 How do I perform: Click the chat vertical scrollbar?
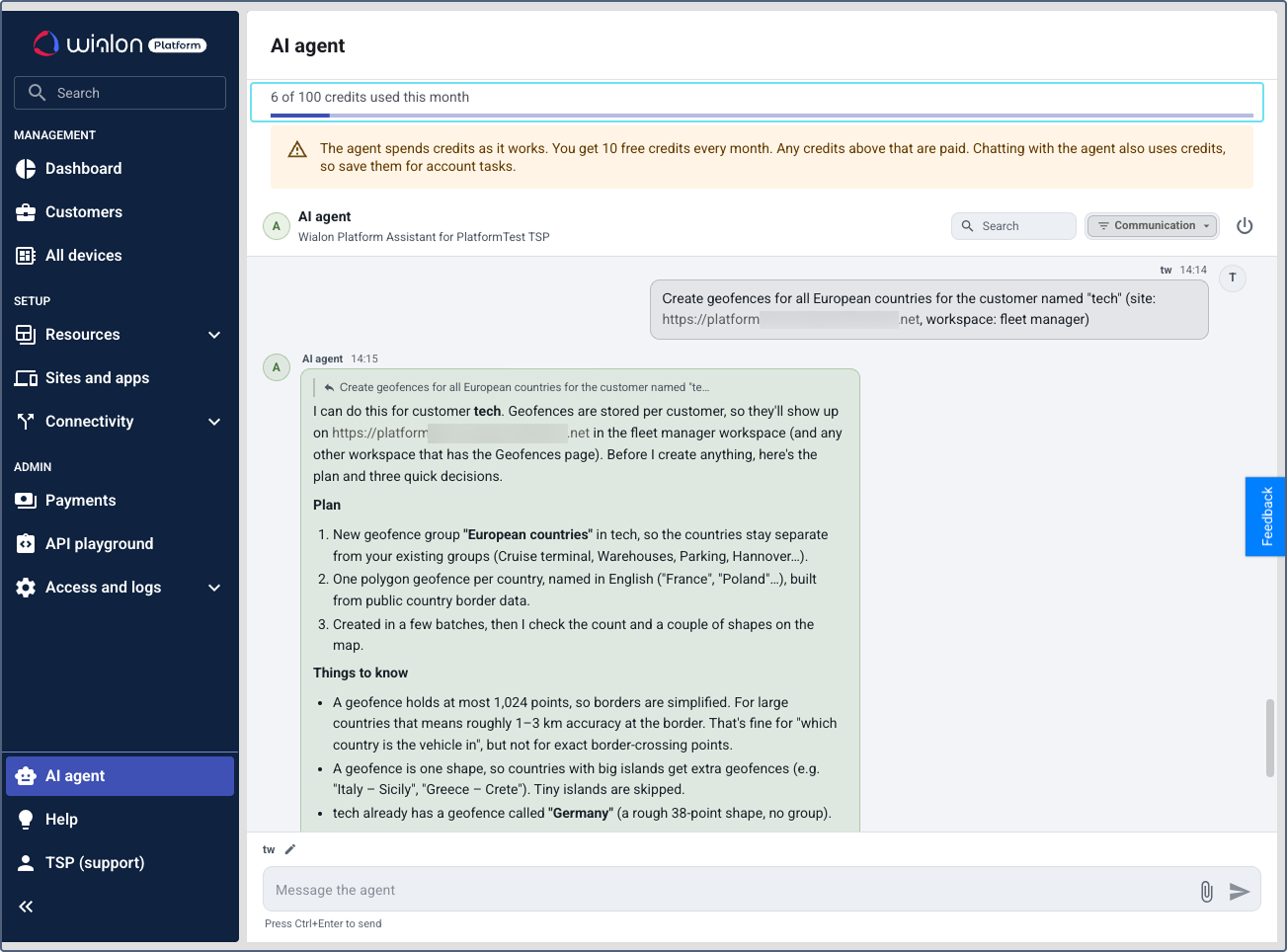[x=1270, y=739]
